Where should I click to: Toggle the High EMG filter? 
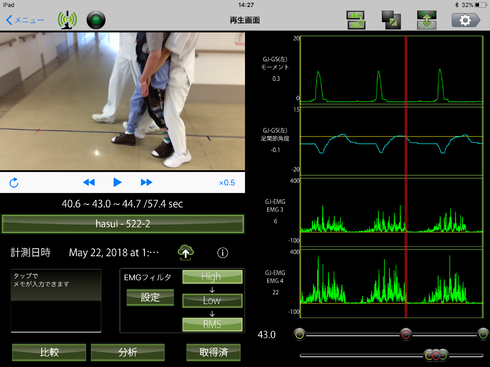(x=212, y=277)
